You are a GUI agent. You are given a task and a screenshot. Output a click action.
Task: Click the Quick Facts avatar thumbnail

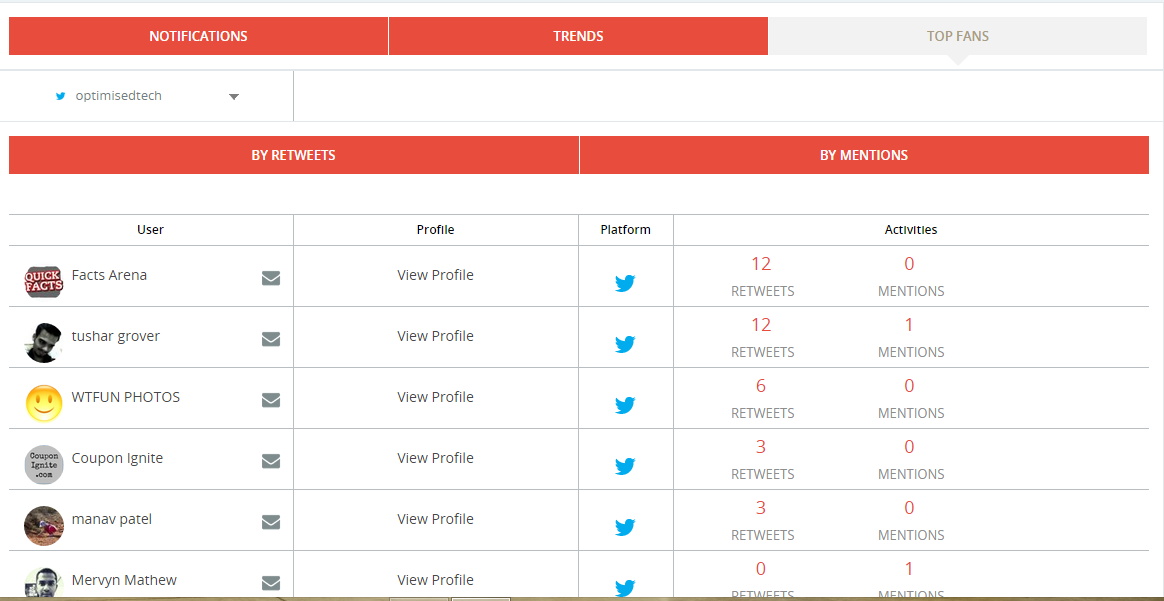tap(44, 282)
